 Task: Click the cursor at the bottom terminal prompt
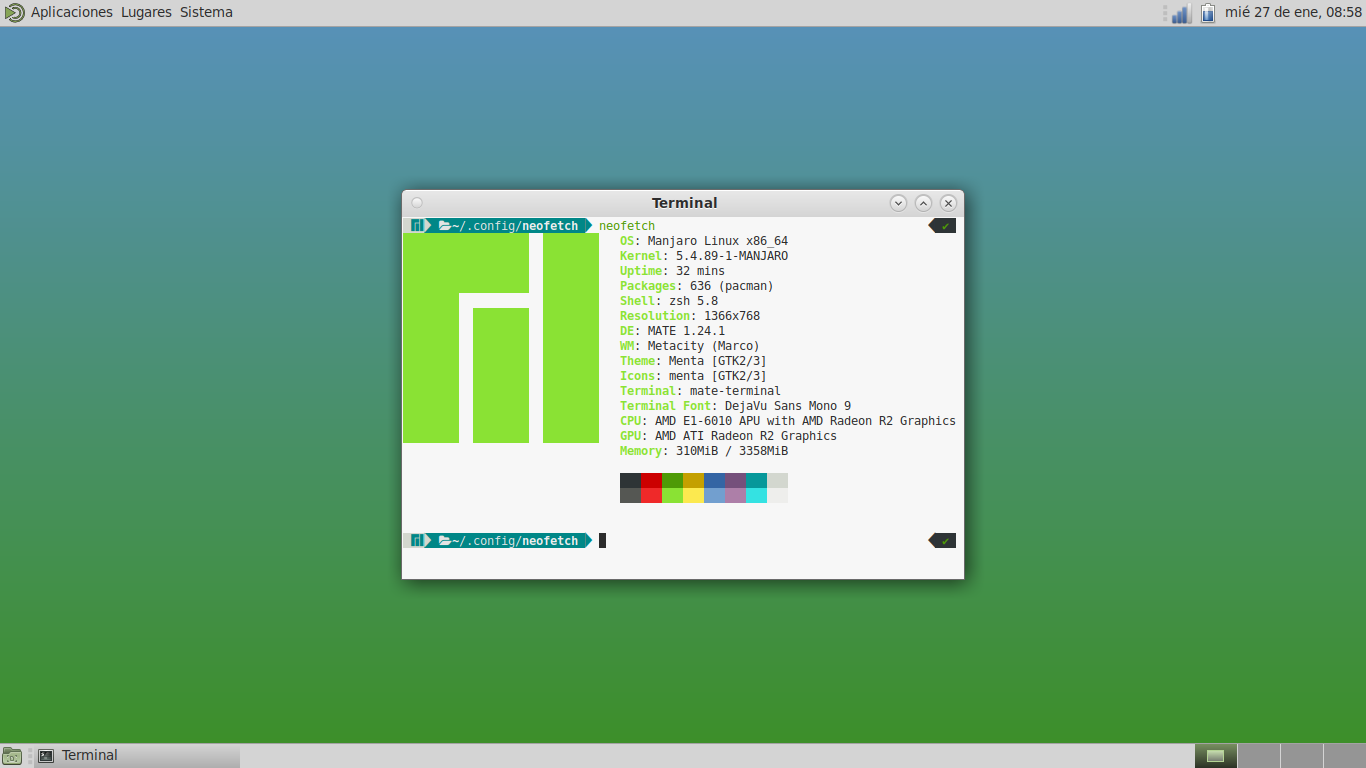point(602,541)
